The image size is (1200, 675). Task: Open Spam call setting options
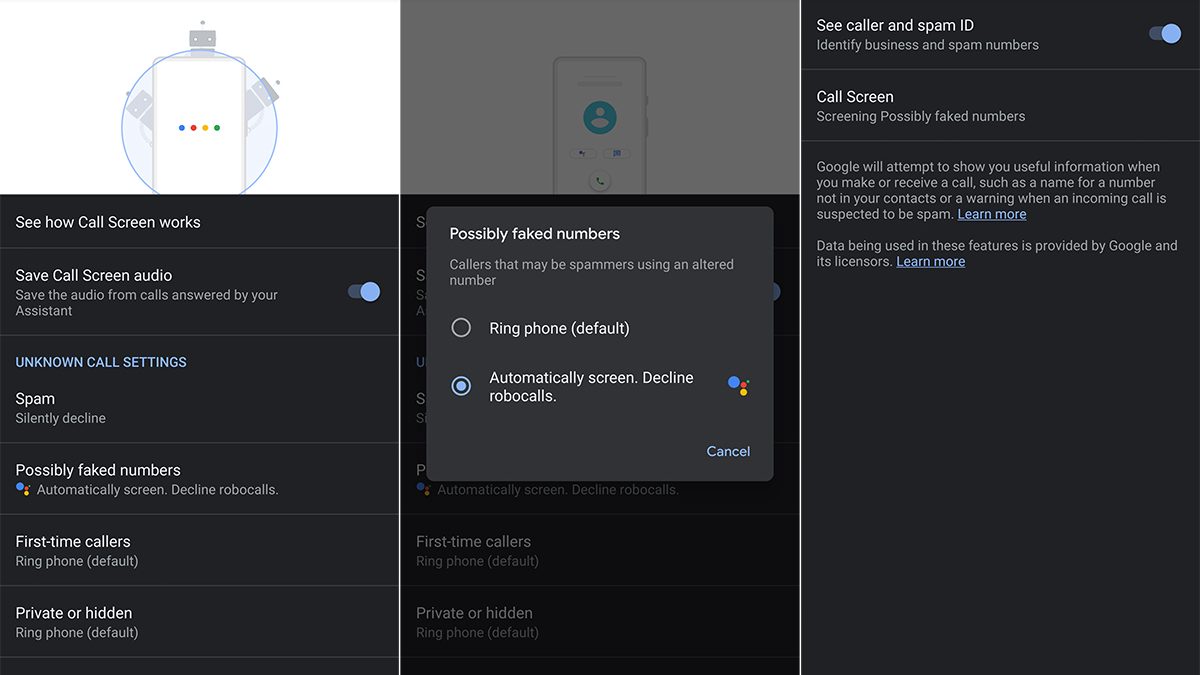199,407
